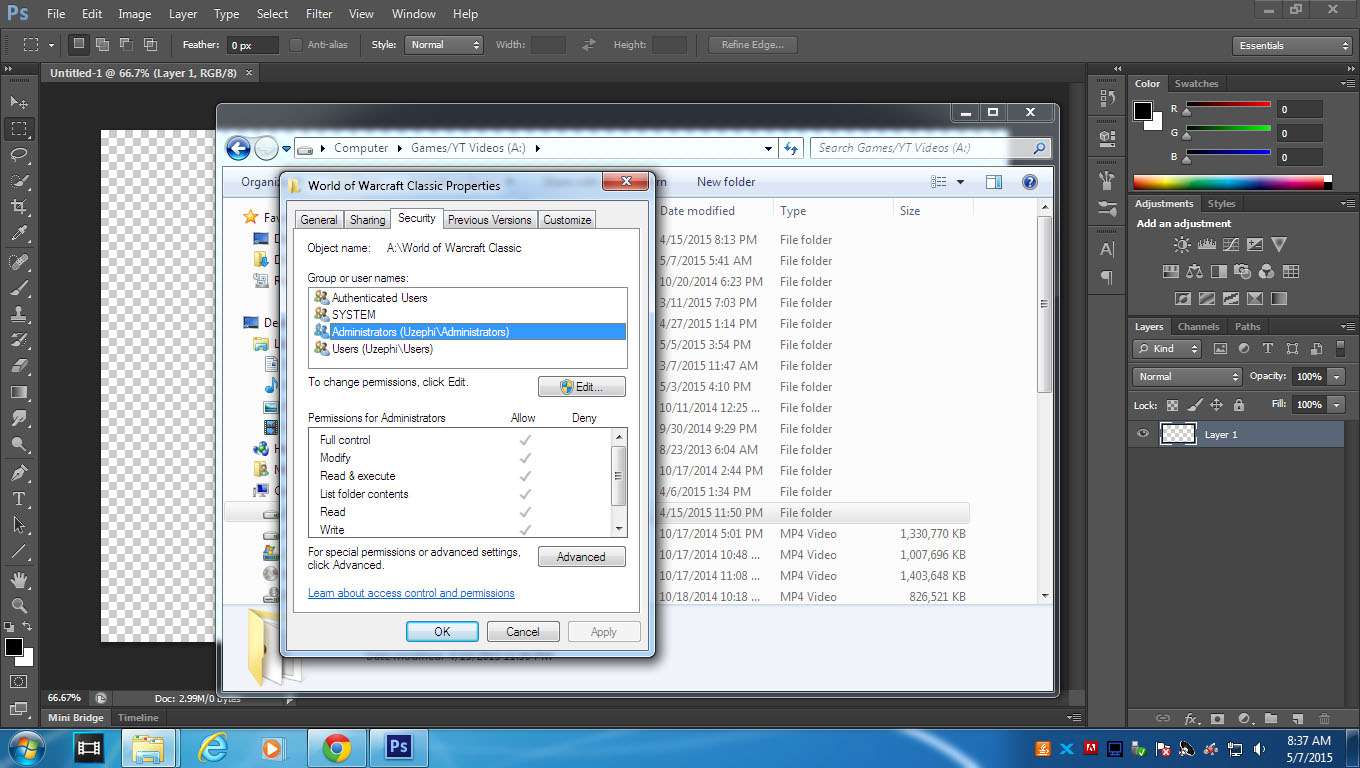Click the Brightness/Contrast adjustment icon
The height and width of the screenshot is (768, 1360).
tap(1183, 245)
